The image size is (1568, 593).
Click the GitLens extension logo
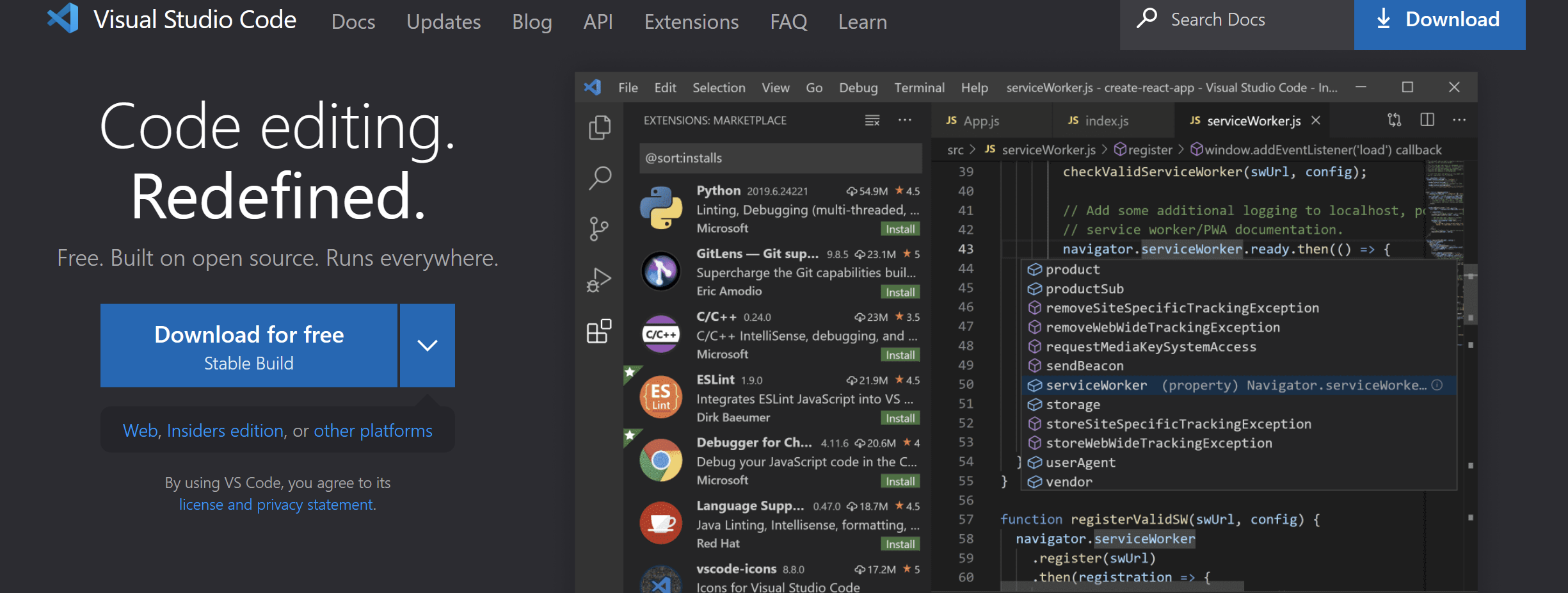pos(661,271)
